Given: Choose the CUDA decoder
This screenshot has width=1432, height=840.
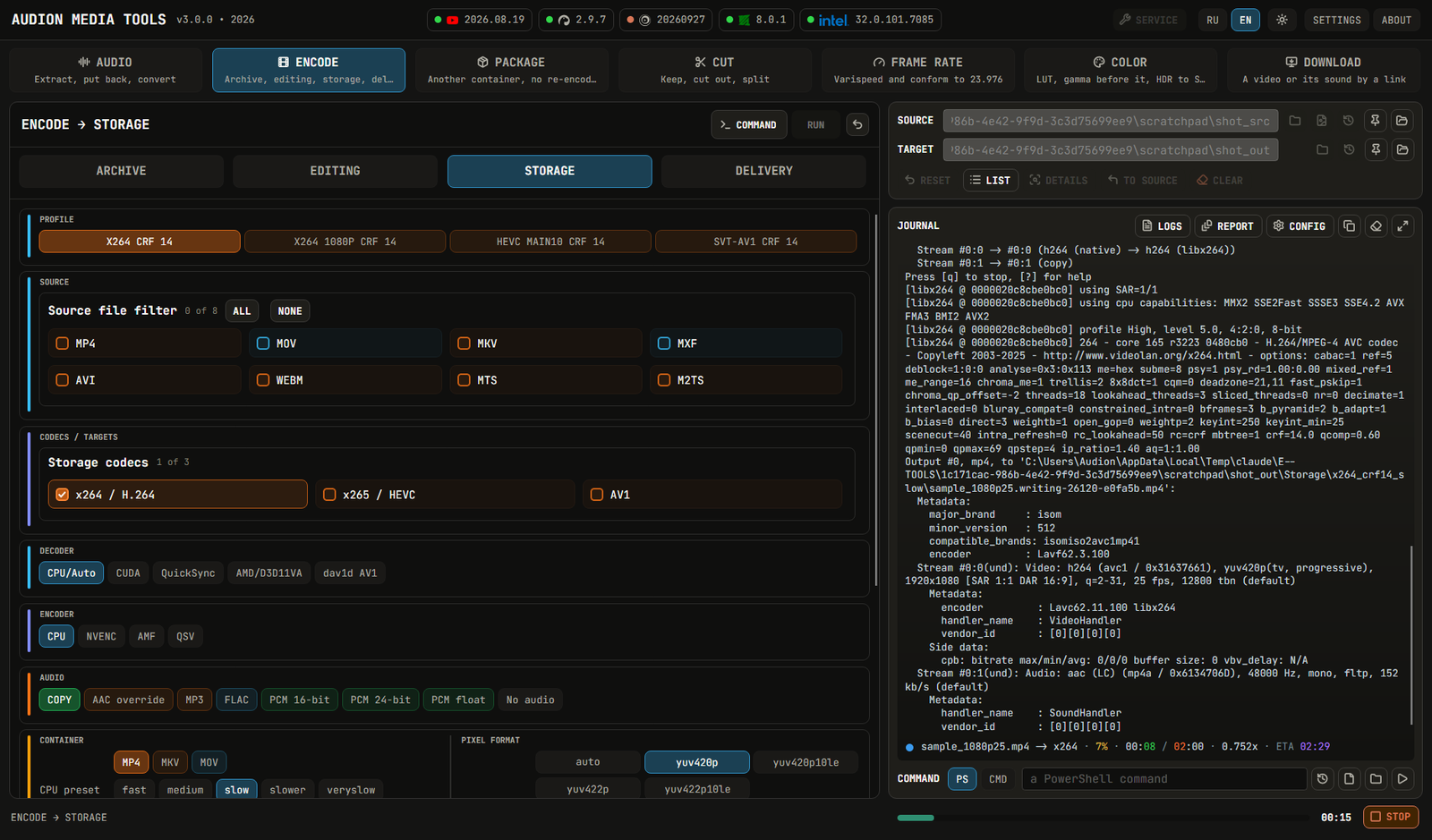Looking at the screenshot, I should [128, 573].
